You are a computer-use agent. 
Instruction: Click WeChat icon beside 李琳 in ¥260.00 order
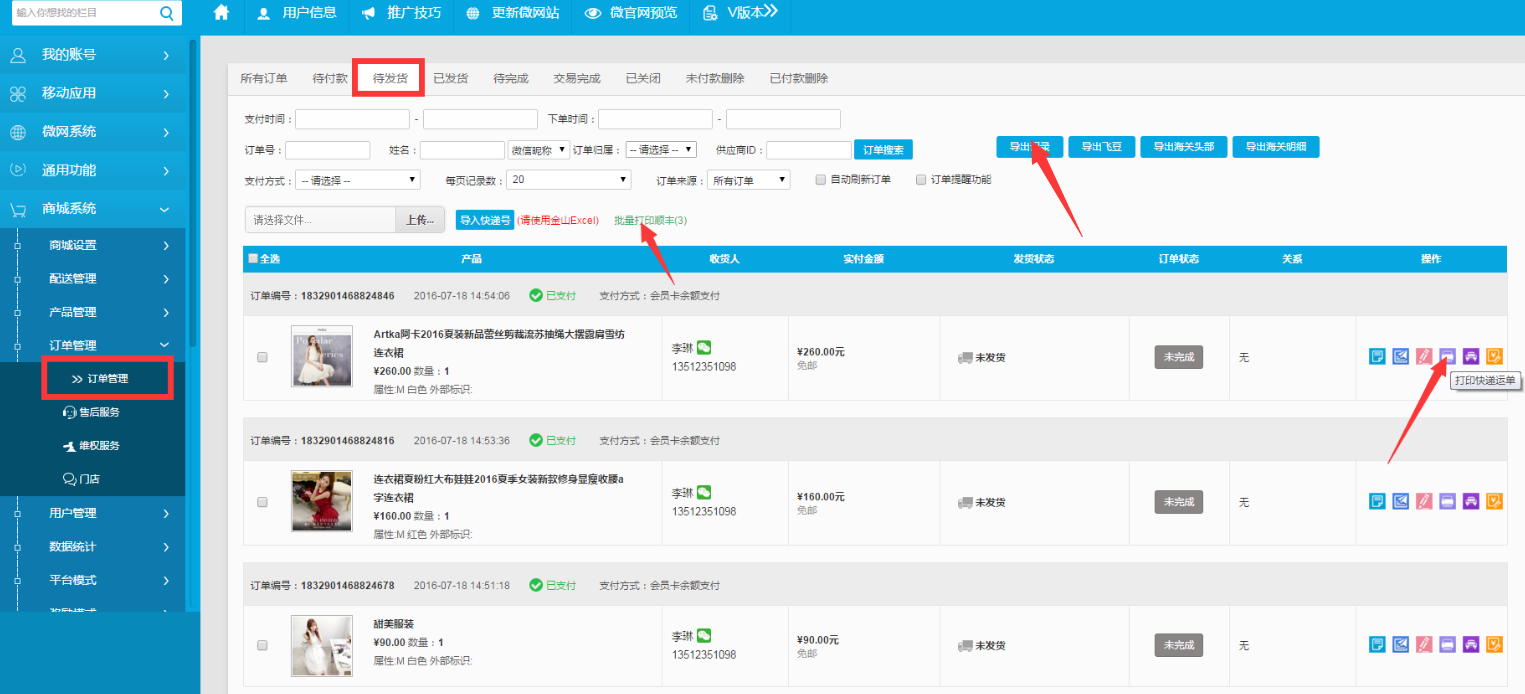click(x=704, y=348)
